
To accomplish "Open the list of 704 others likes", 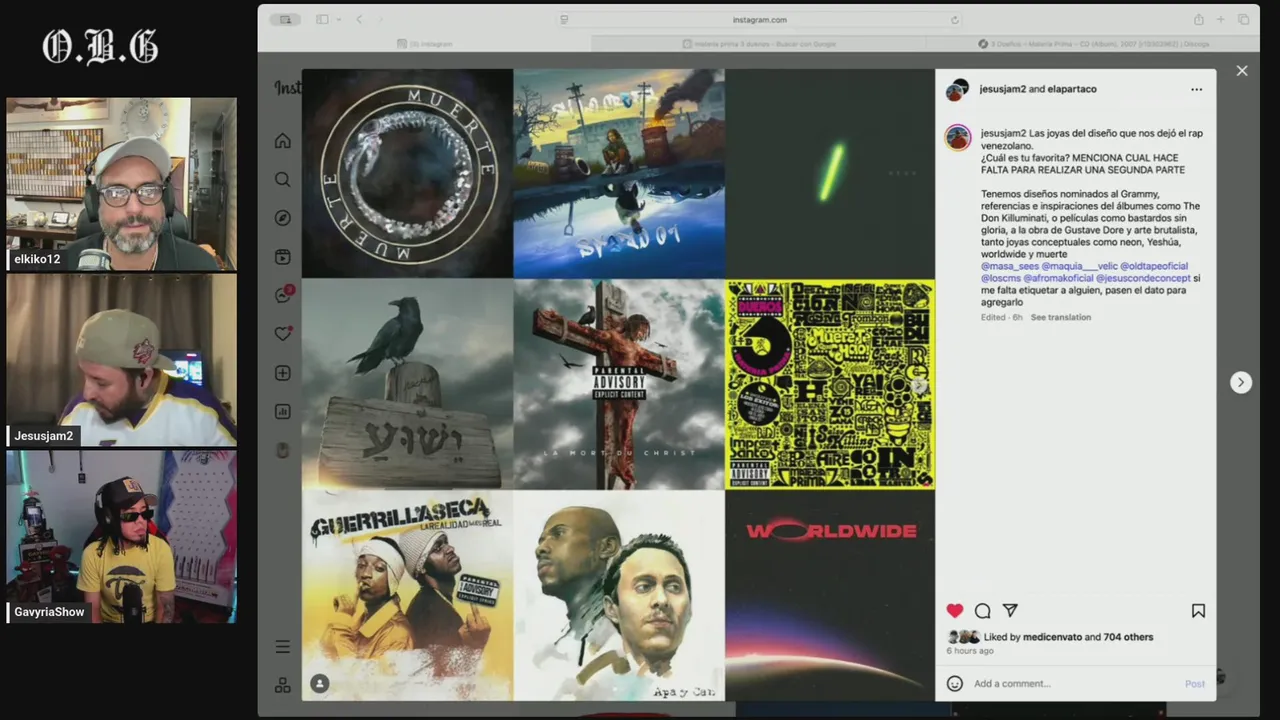I will tap(1128, 637).
